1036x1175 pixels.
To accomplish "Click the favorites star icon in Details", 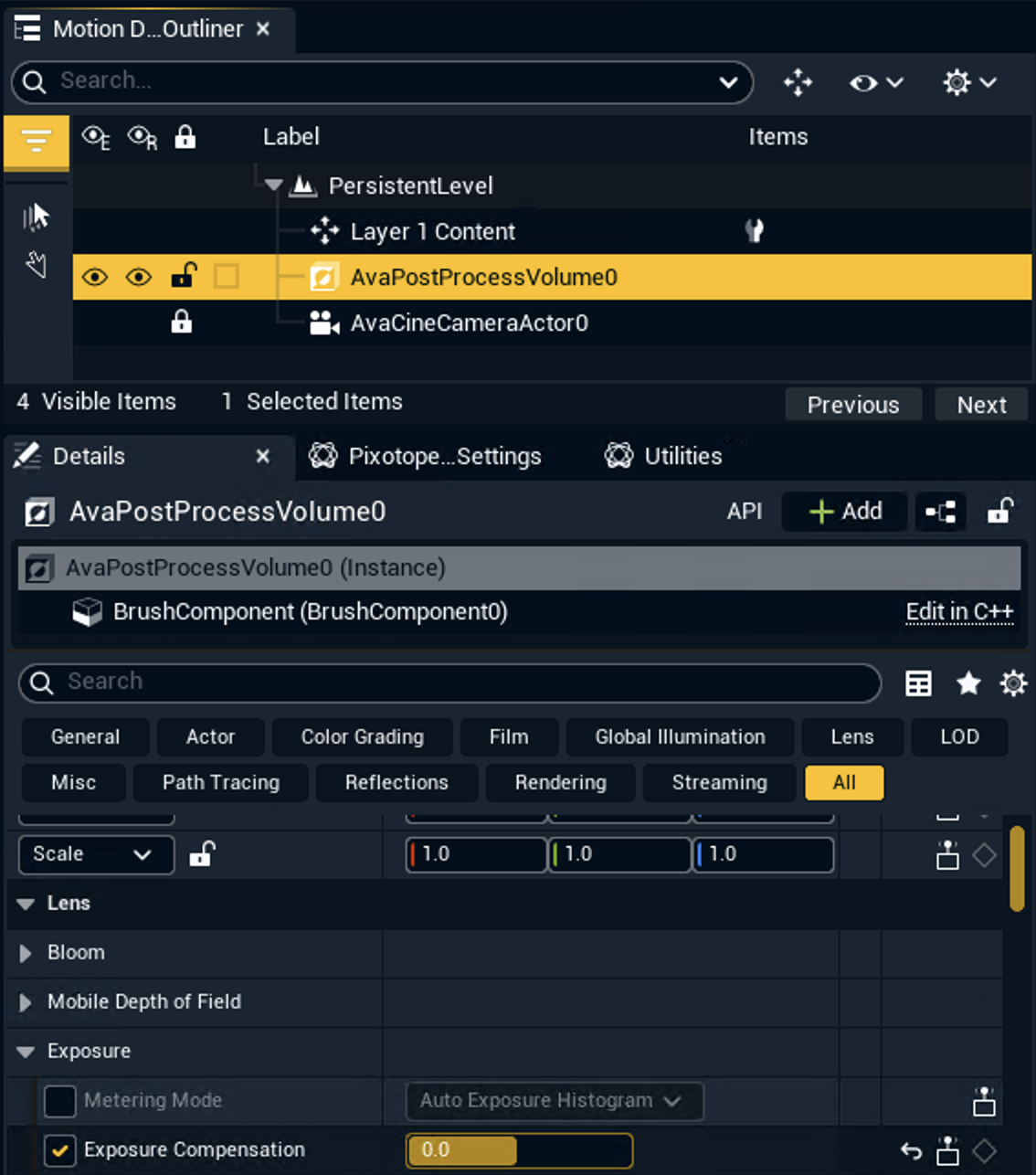I will point(967,683).
